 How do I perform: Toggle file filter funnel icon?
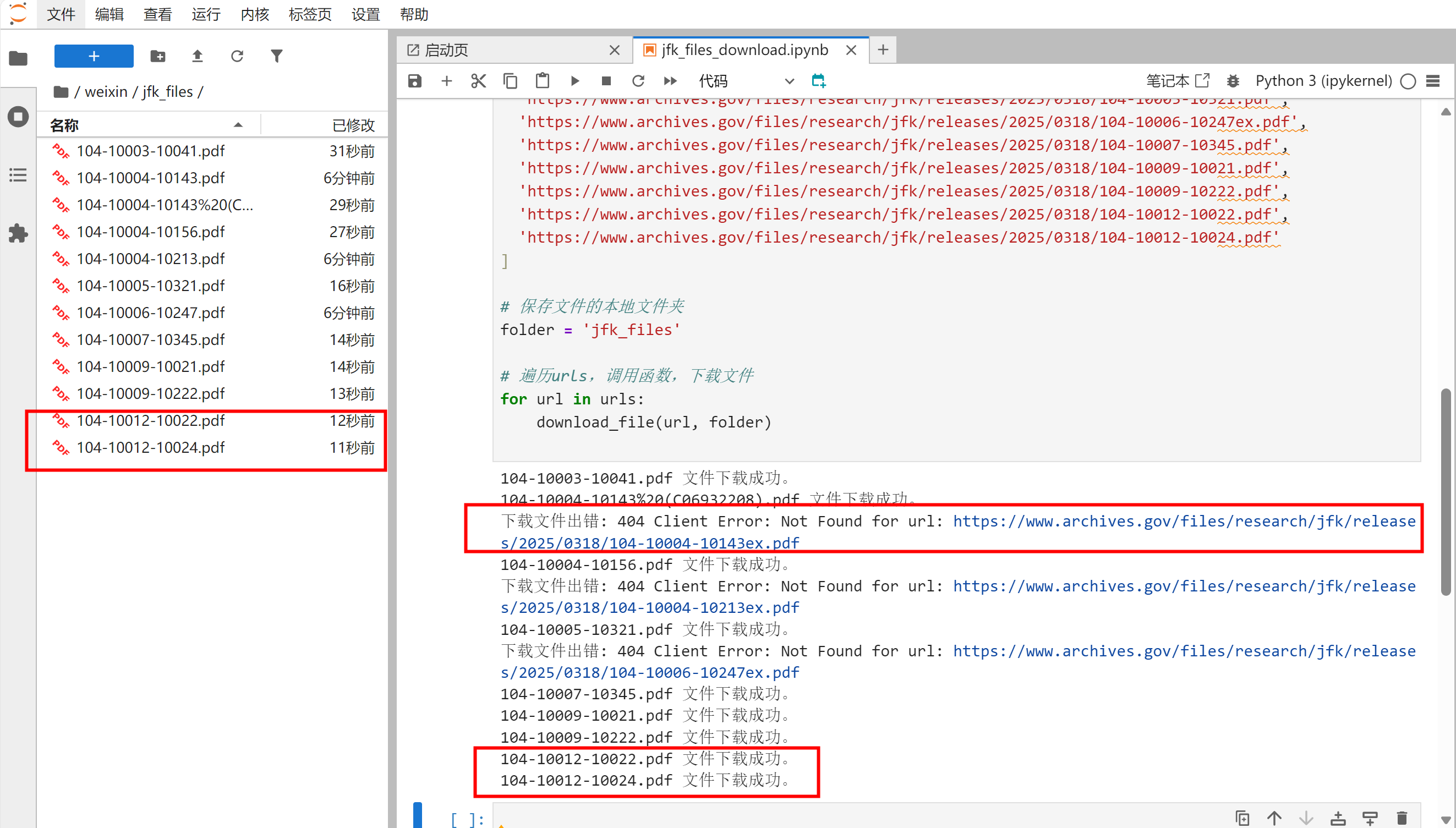click(276, 56)
